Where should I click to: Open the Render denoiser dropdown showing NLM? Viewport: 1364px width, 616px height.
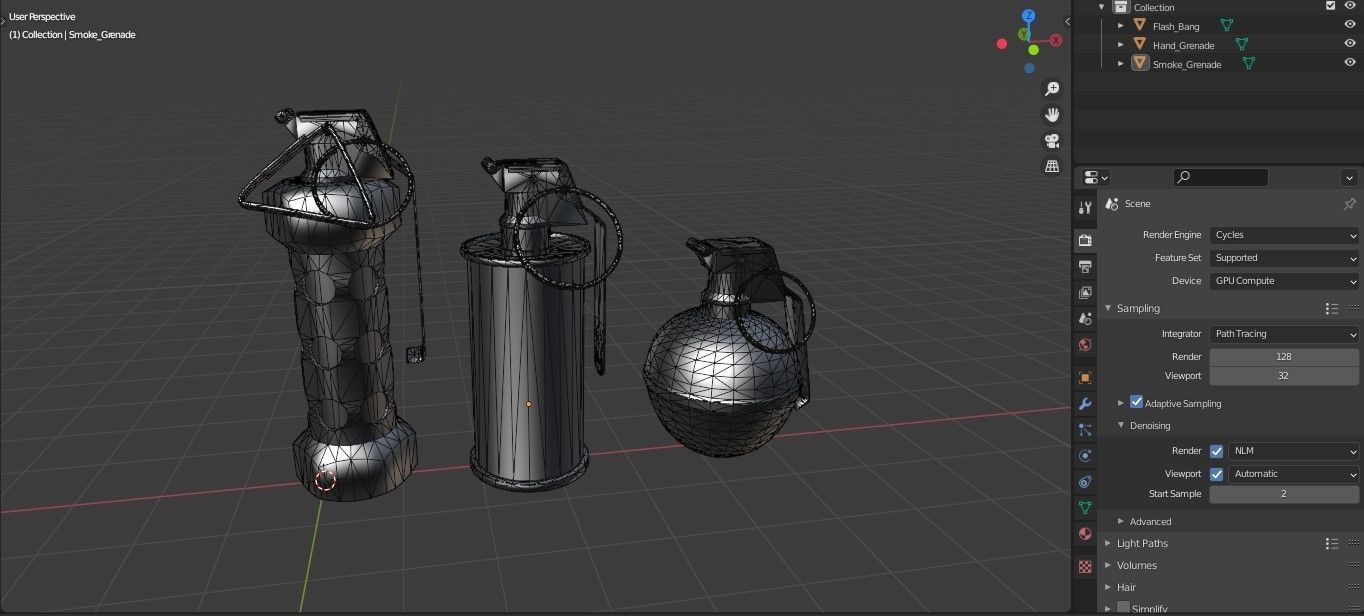click(1293, 451)
